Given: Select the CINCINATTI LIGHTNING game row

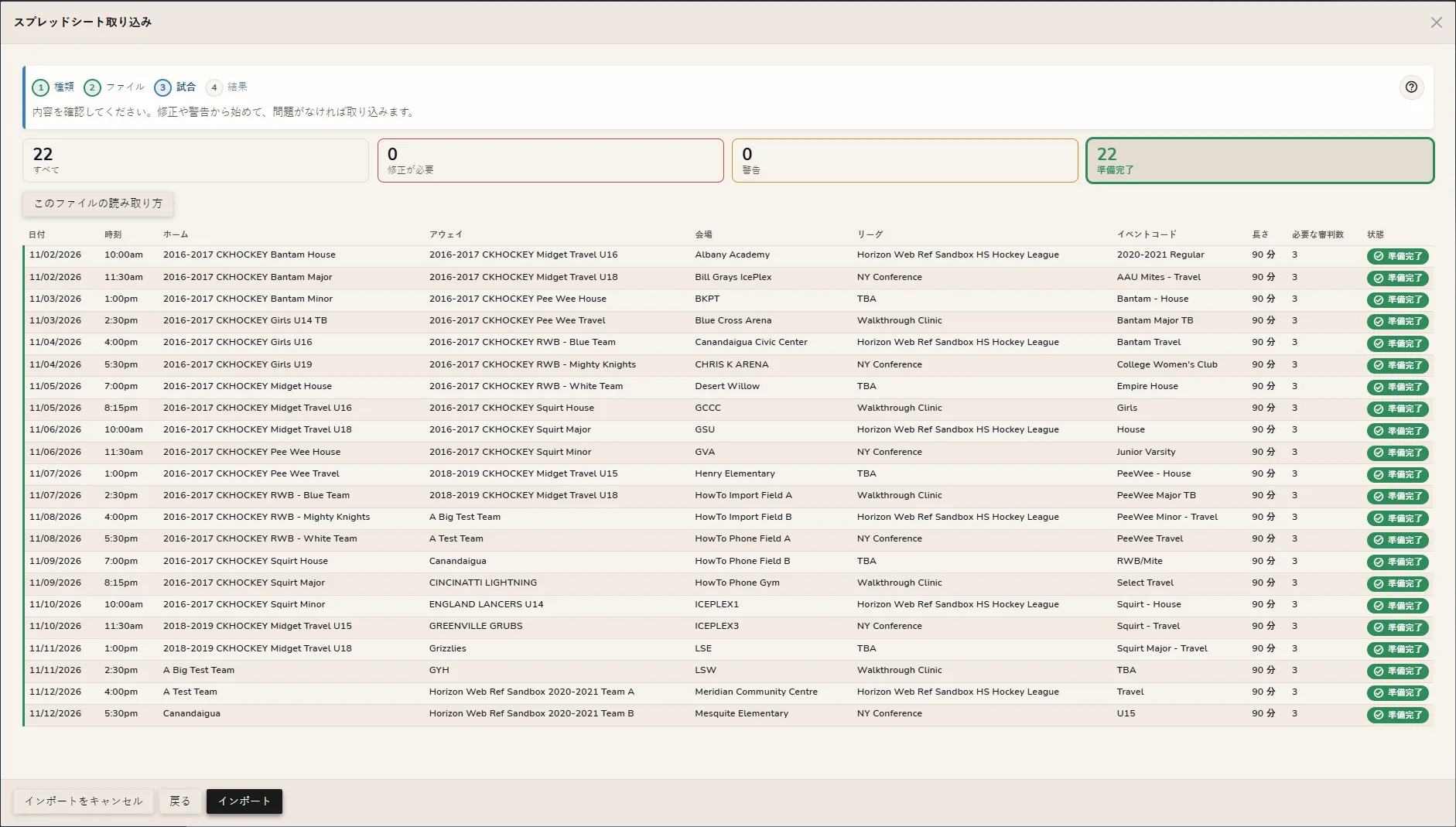Looking at the screenshot, I should pyautogui.click(x=727, y=583).
